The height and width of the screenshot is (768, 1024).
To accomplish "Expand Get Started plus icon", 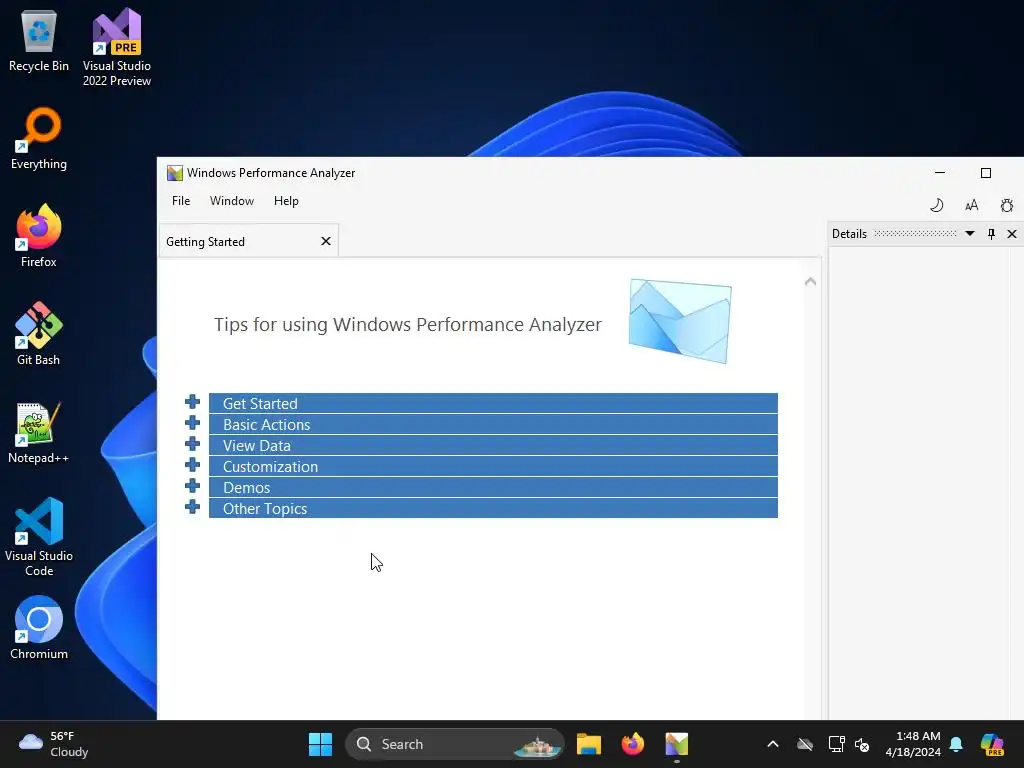I will (x=192, y=402).
